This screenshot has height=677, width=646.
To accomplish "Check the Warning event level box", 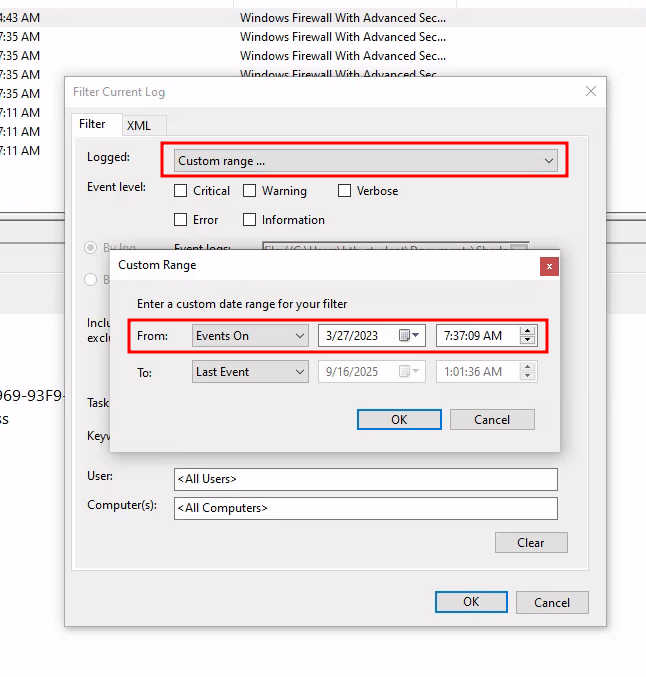I will (x=250, y=191).
